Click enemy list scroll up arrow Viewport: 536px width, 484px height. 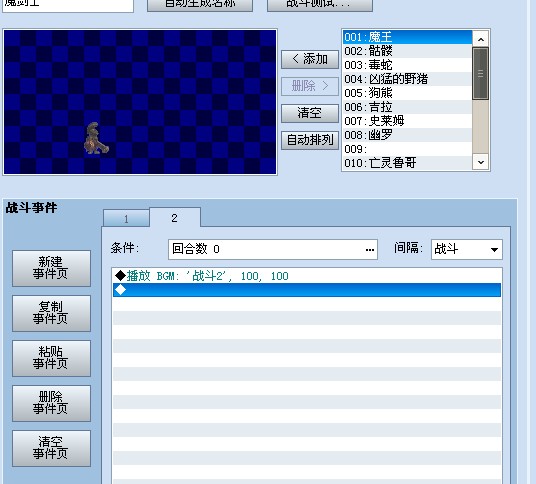[x=481, y=39]
